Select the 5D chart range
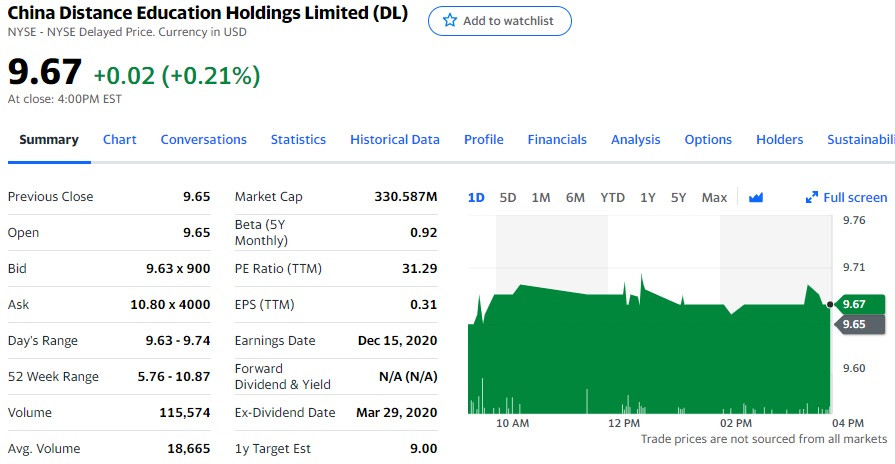 coord(507,197)
